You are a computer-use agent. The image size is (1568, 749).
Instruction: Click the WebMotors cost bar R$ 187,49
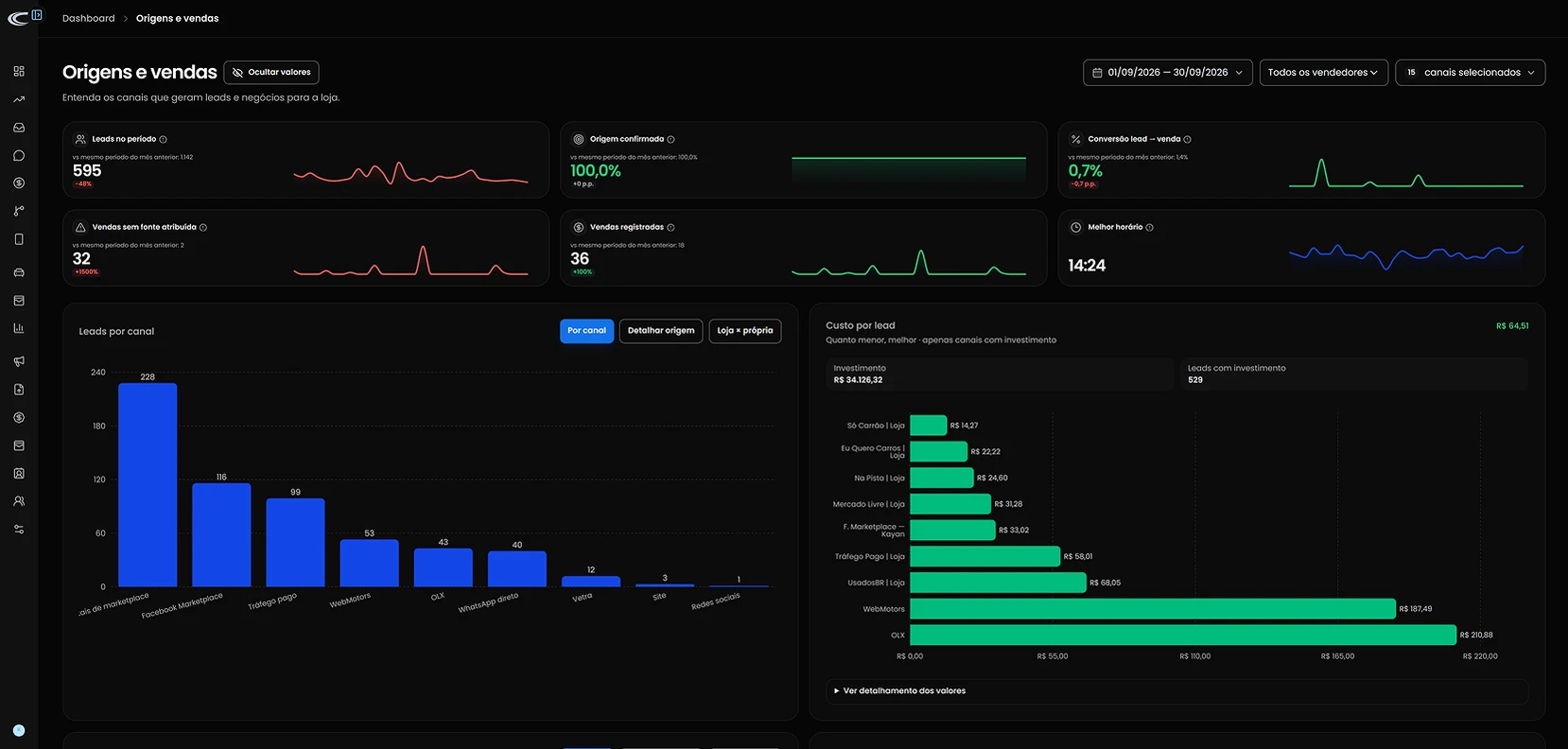(1153, 608)
